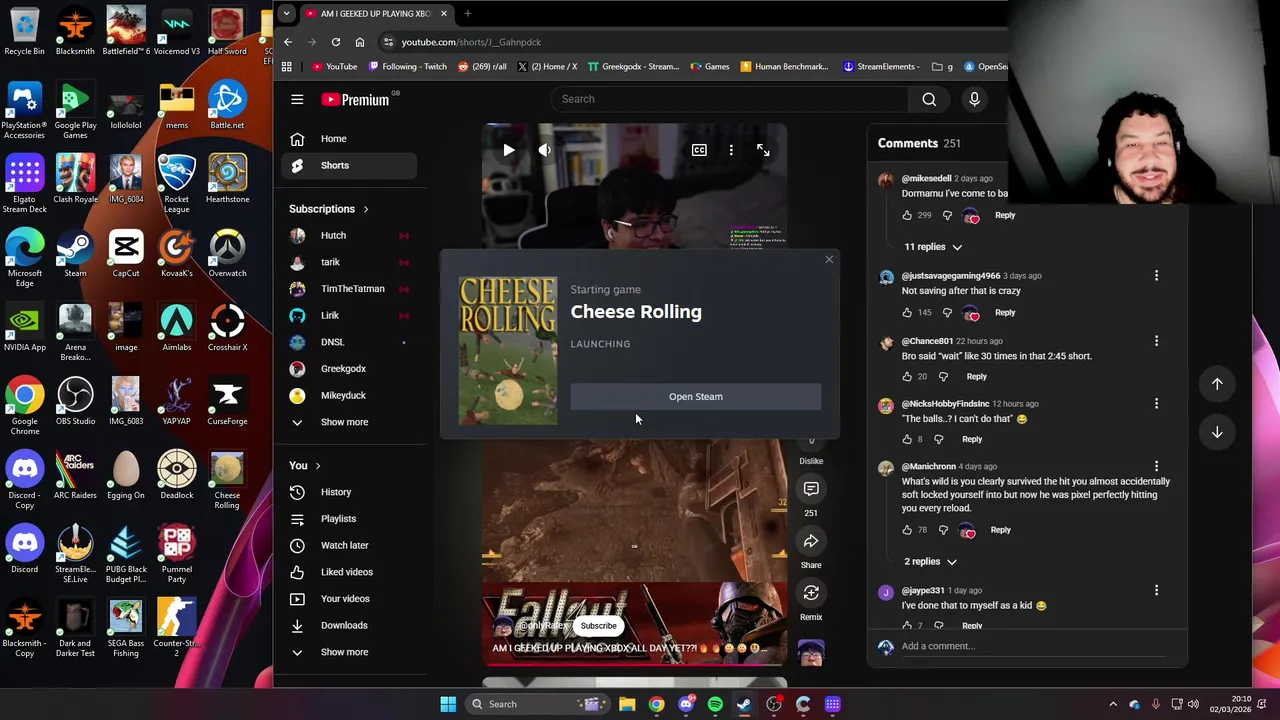
Task: Expand the lower Show more under Downloads
Action: (349, 652)
